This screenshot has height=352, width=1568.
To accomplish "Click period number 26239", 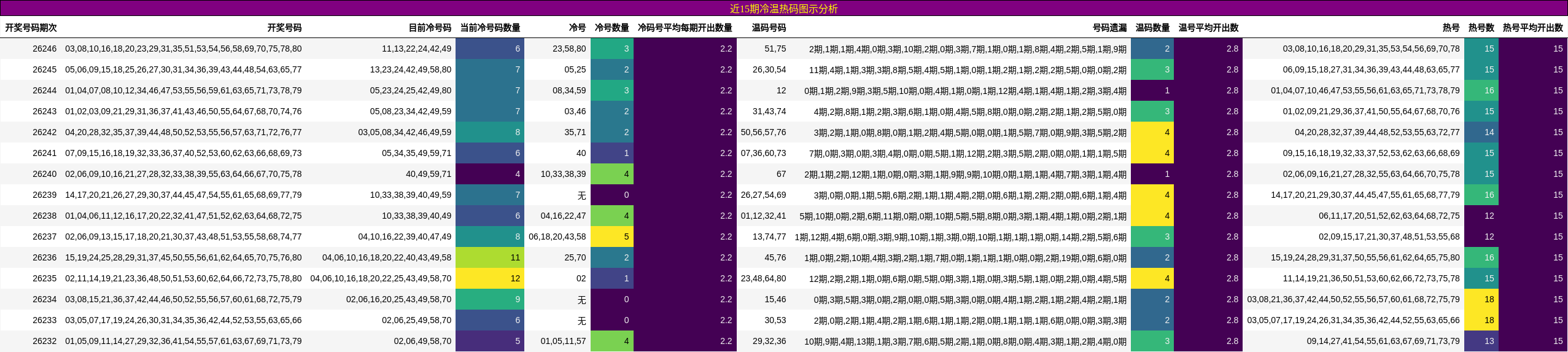I will click(44, 195).
